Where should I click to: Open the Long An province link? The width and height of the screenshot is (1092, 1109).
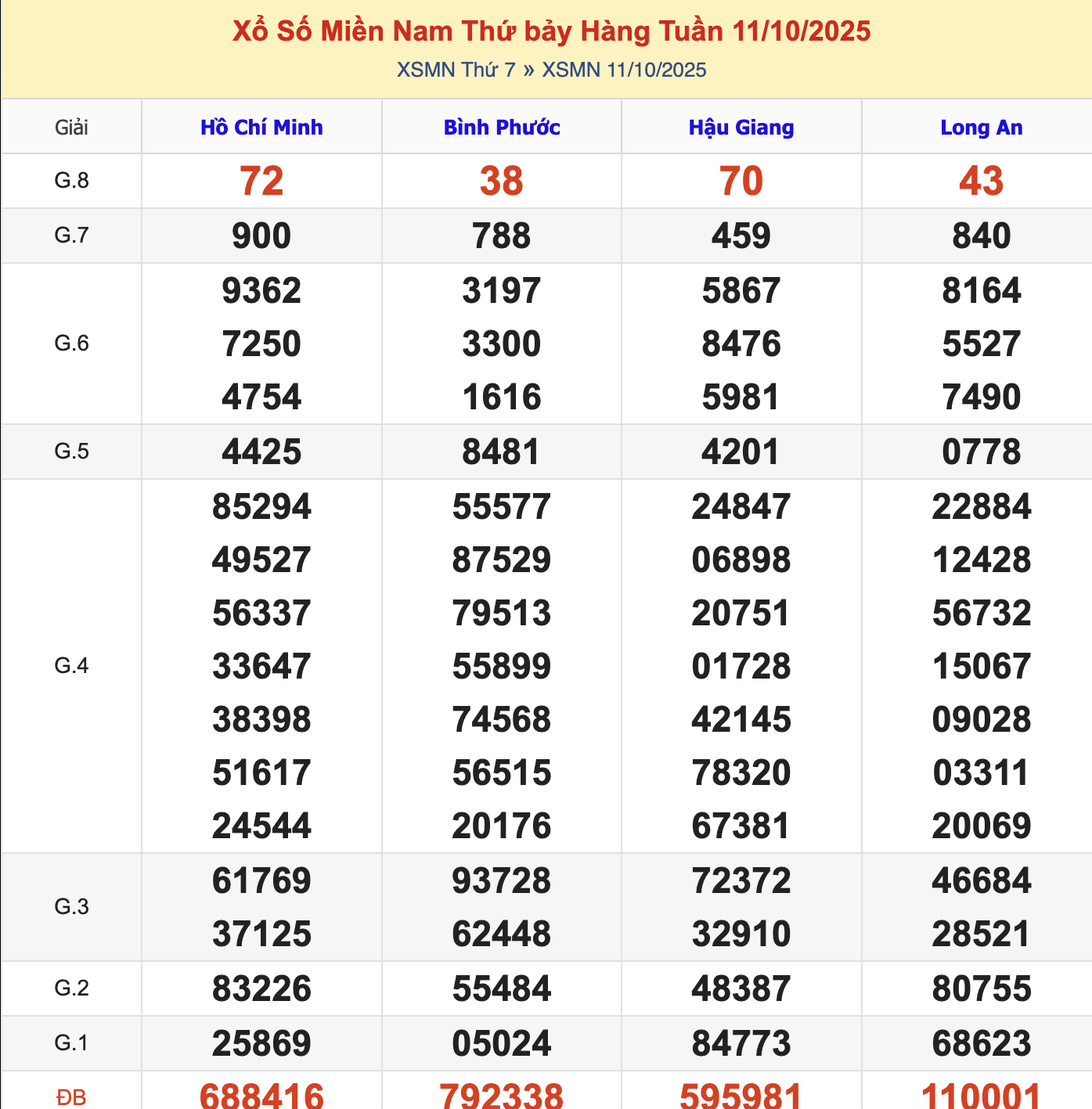[x=981, y=128]
